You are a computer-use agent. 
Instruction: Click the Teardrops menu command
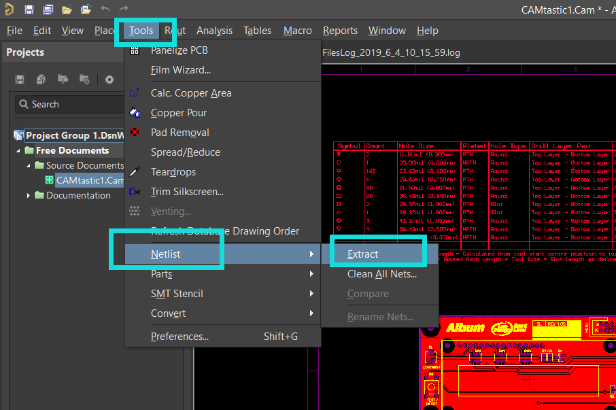[x=173, y=171]
